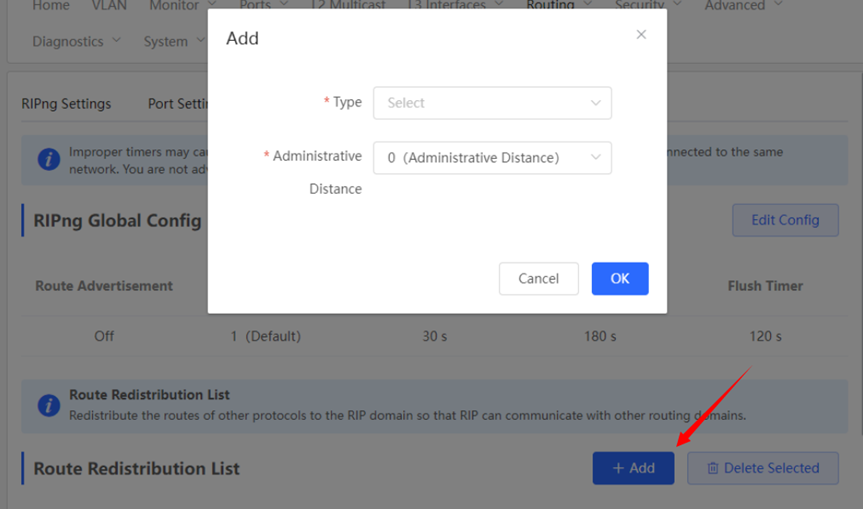Click Delete Selected trash button
Image resolution: width=863 pixels, height=509 pixels.
point(763,468)
